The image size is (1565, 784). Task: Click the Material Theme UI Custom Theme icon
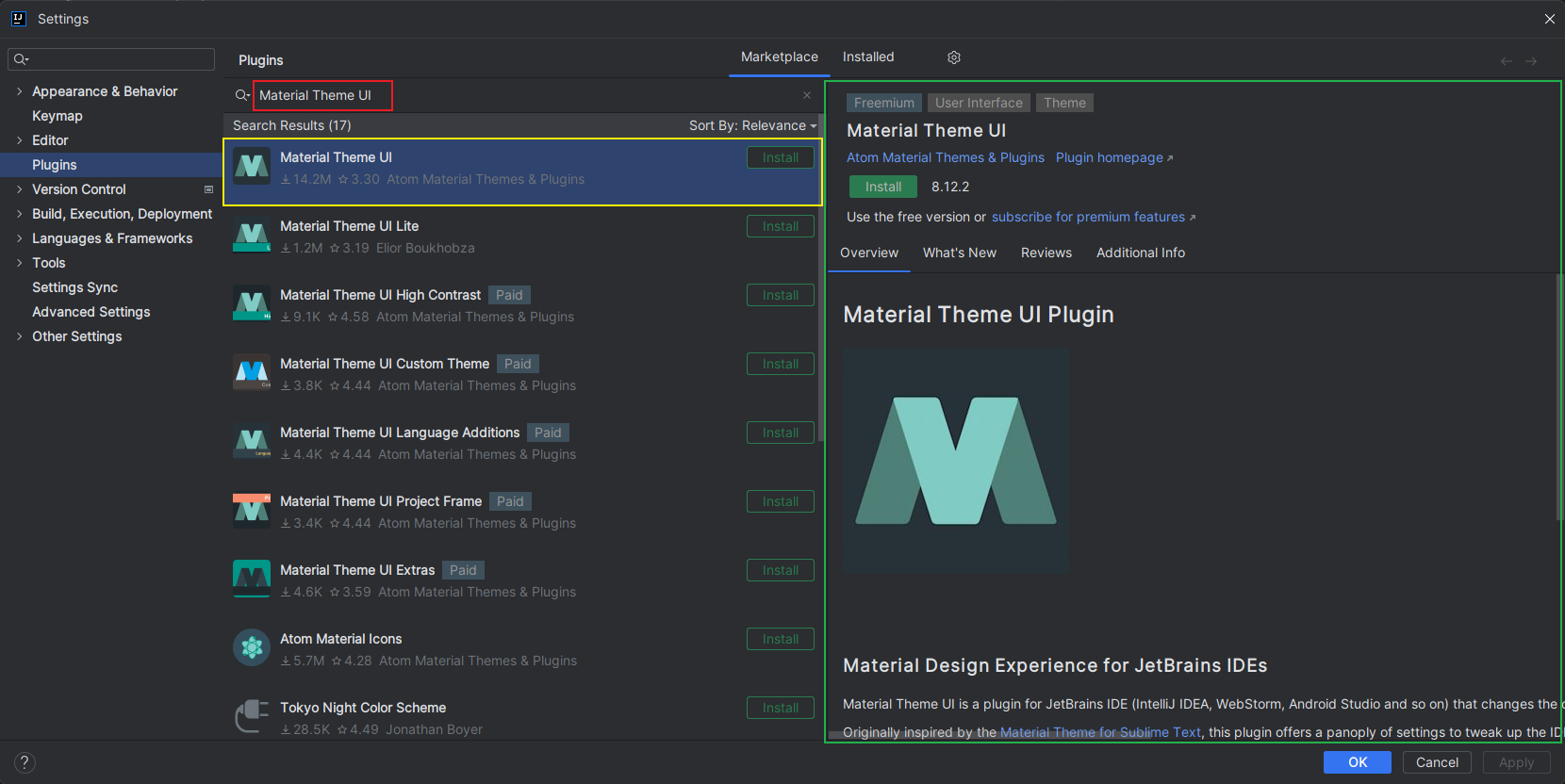pos(252,373)
